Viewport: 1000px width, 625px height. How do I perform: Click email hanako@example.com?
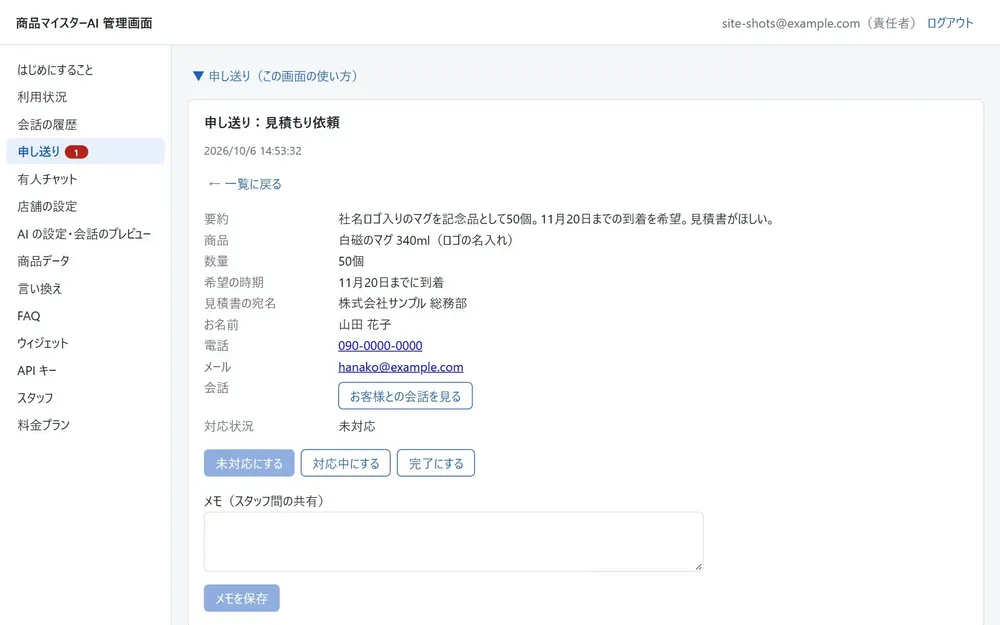tap(401, 367)
